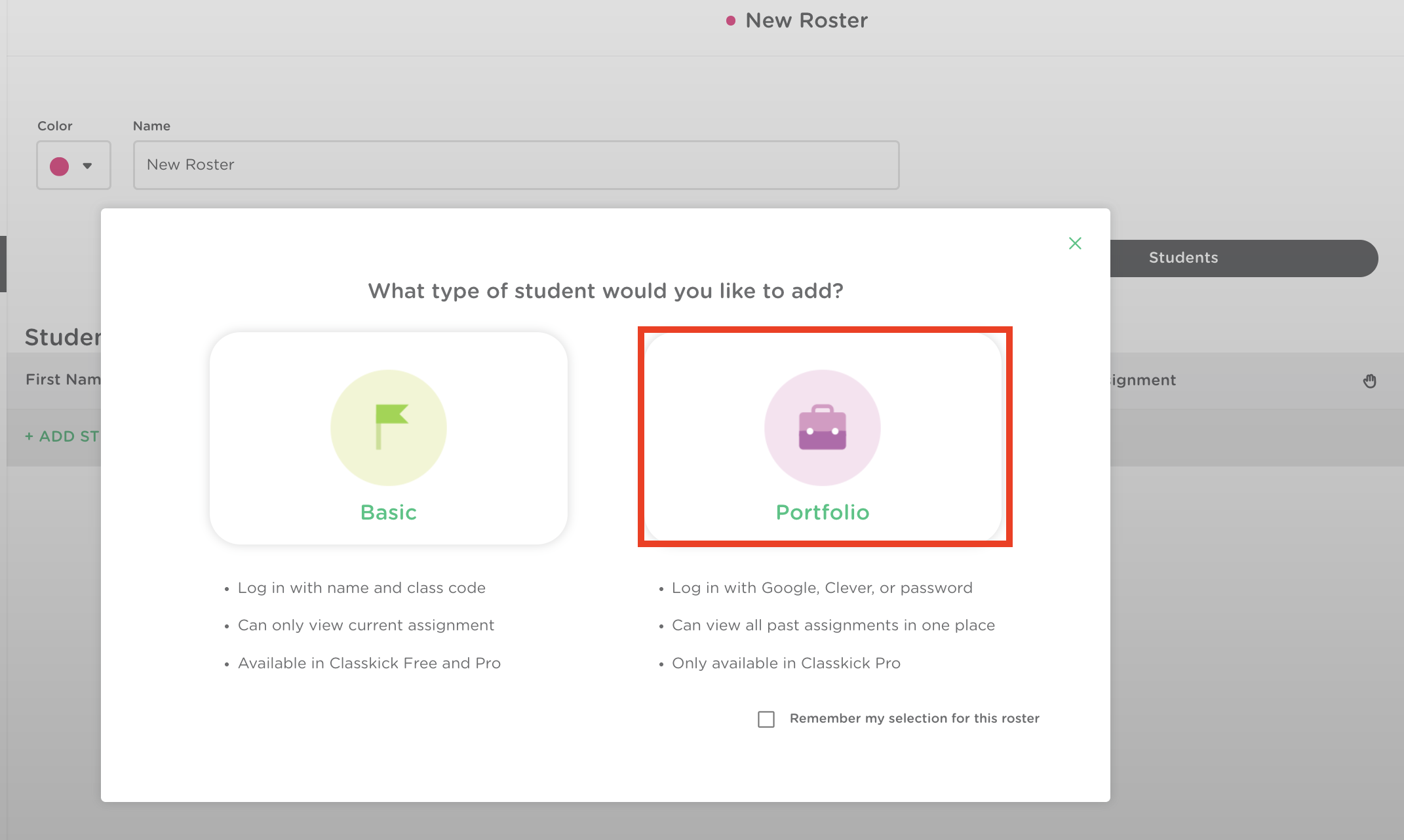
Task: Click the 'What type of student' heading
Action: click(605, 290)
